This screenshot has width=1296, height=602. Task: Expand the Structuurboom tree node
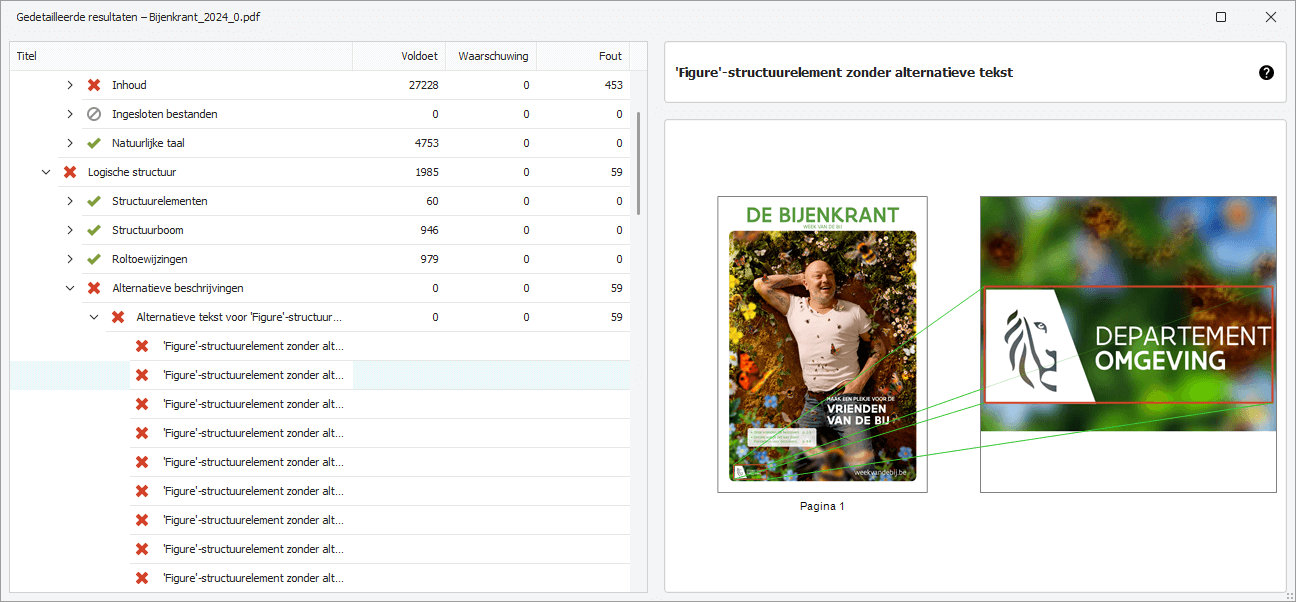pyautogui.click(x=70, y=230)
